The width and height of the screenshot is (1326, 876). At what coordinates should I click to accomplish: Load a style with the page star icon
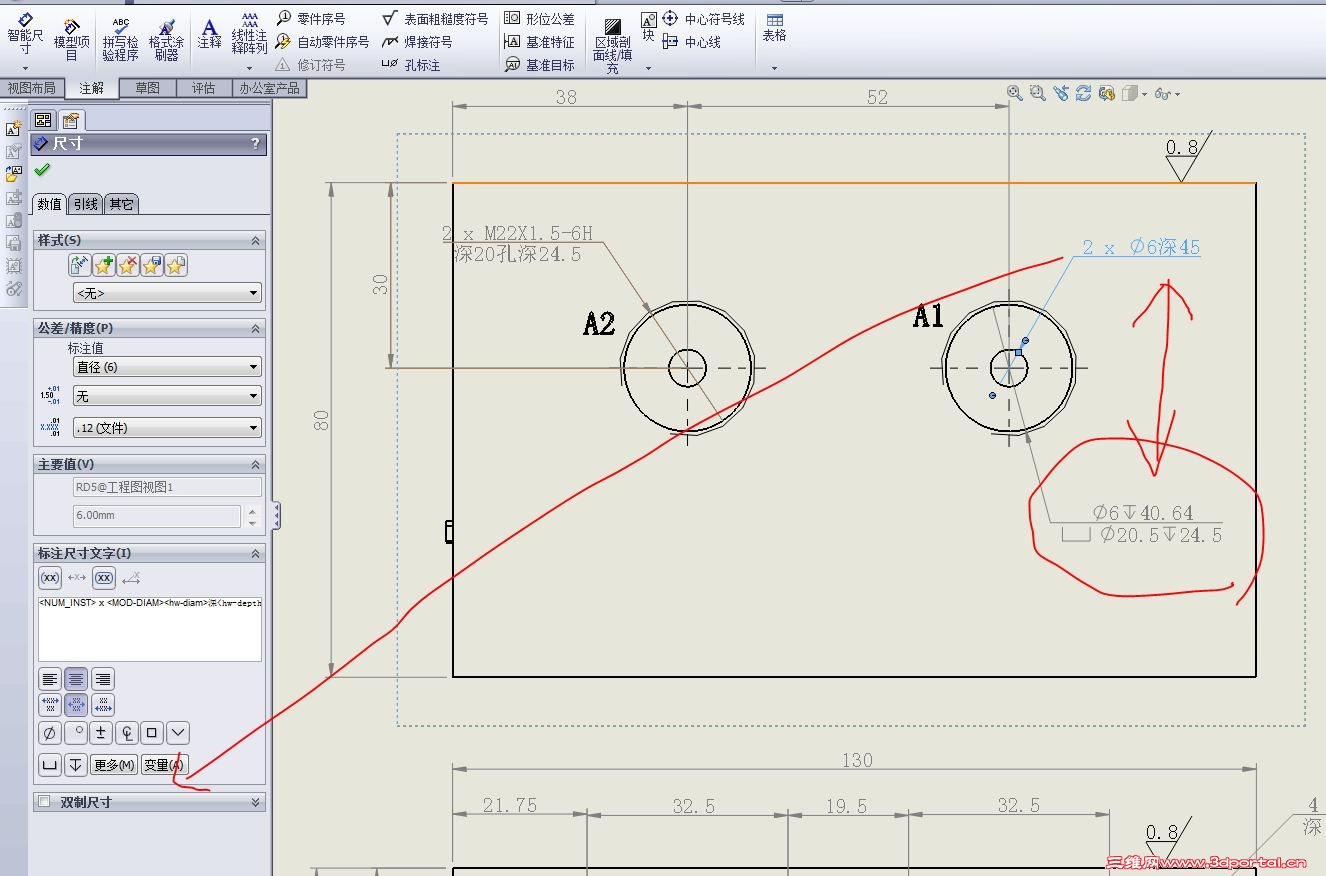click(x=176, y=266)
